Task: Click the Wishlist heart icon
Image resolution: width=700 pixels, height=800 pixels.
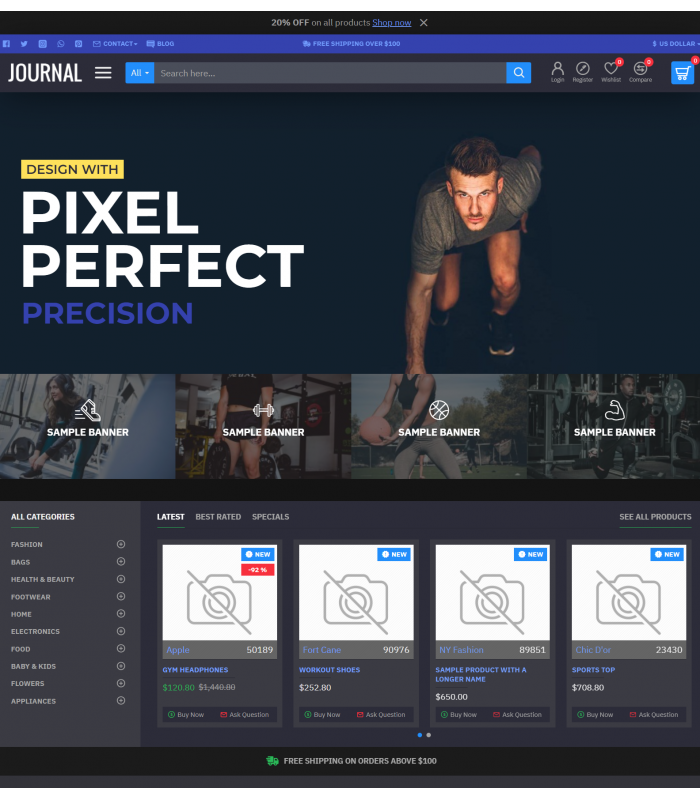Action: (610, 69)
